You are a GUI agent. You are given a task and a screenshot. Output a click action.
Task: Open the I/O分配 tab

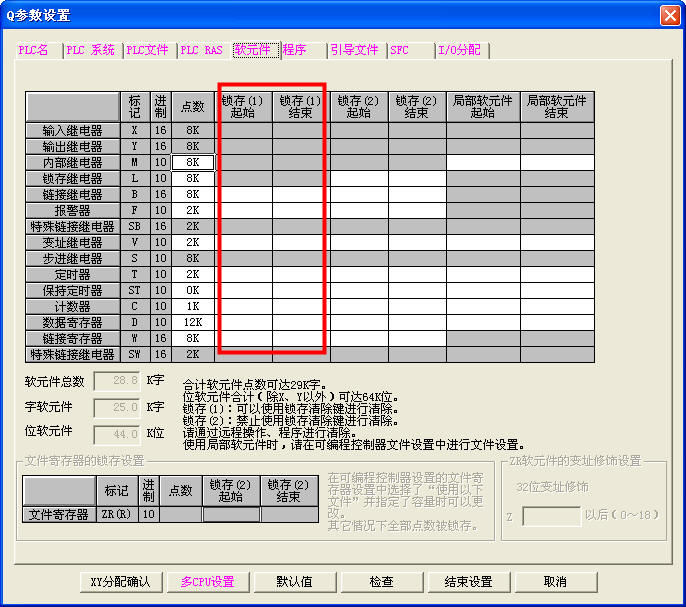click(459, 50)
